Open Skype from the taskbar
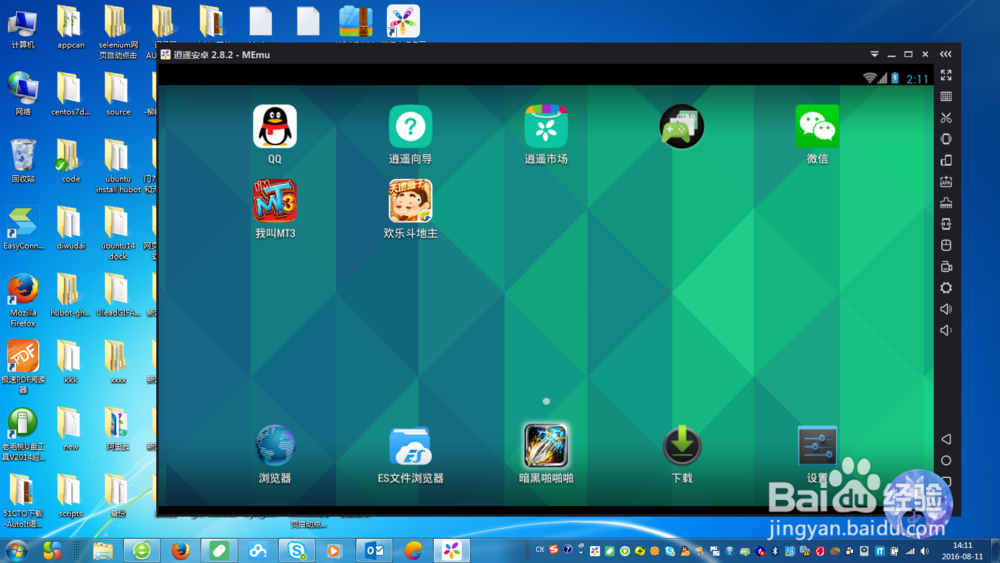Screen dimensions: 1000x563 pos(297,550)
